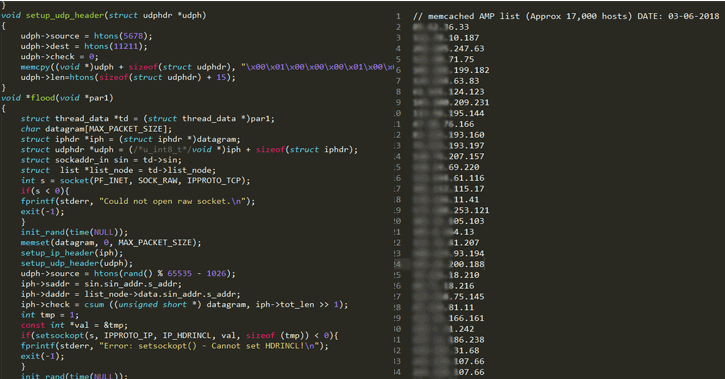Click line number 1 in the list gutter

click(x=398, y=16)
